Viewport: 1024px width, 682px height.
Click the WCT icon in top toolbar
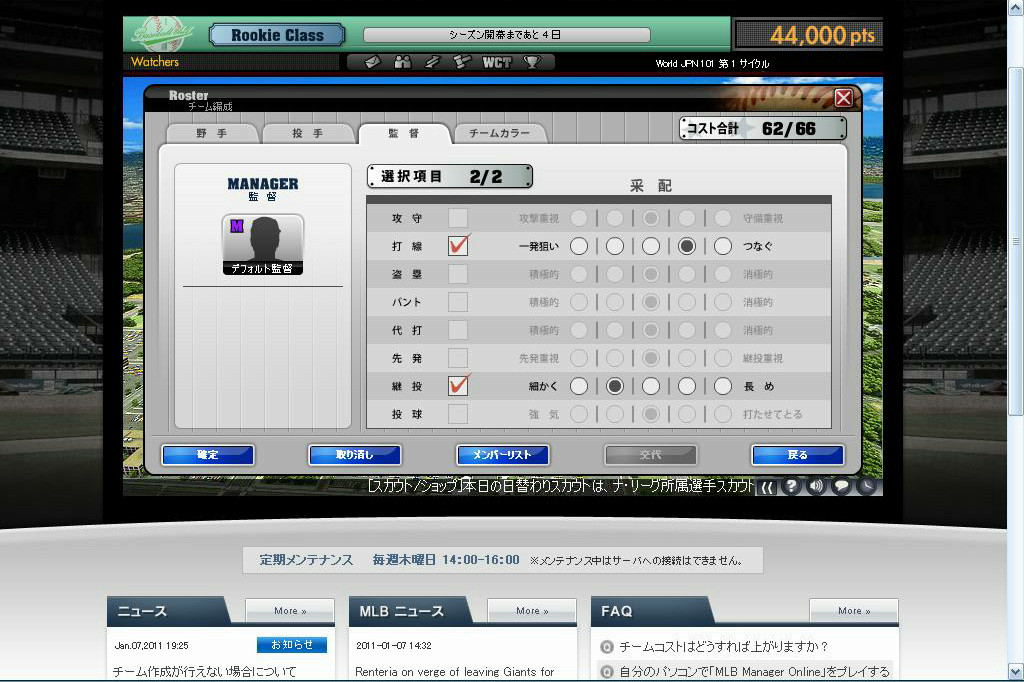click(497, 62)
